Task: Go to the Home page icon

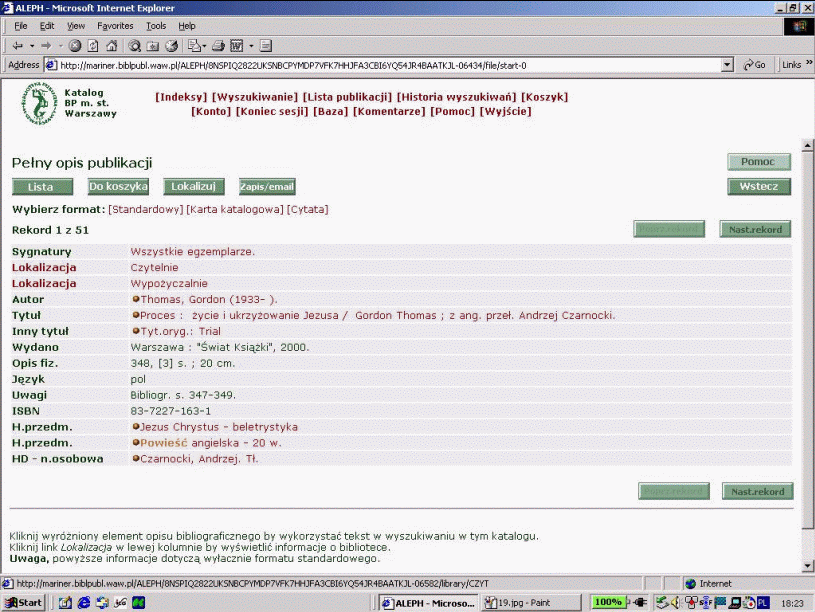Action: point(111,45)
